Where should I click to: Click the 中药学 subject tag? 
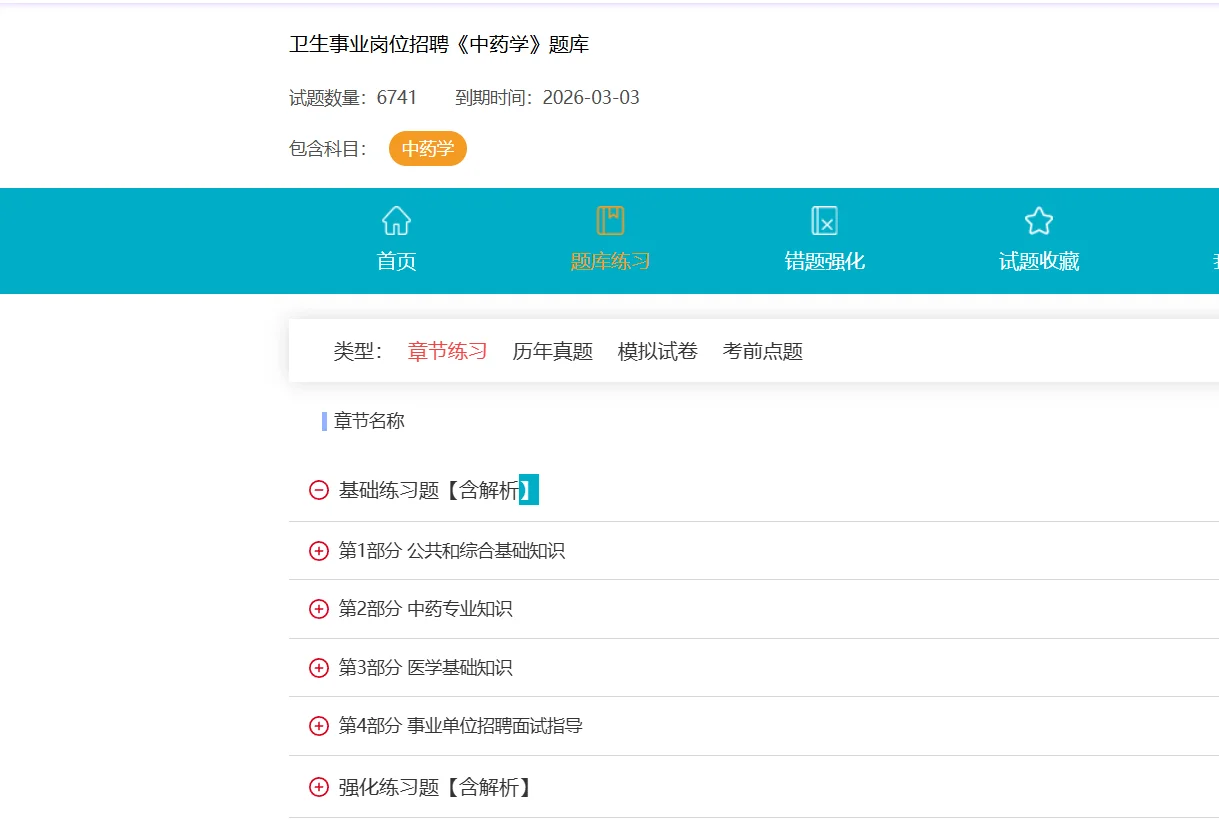[427, 148]
